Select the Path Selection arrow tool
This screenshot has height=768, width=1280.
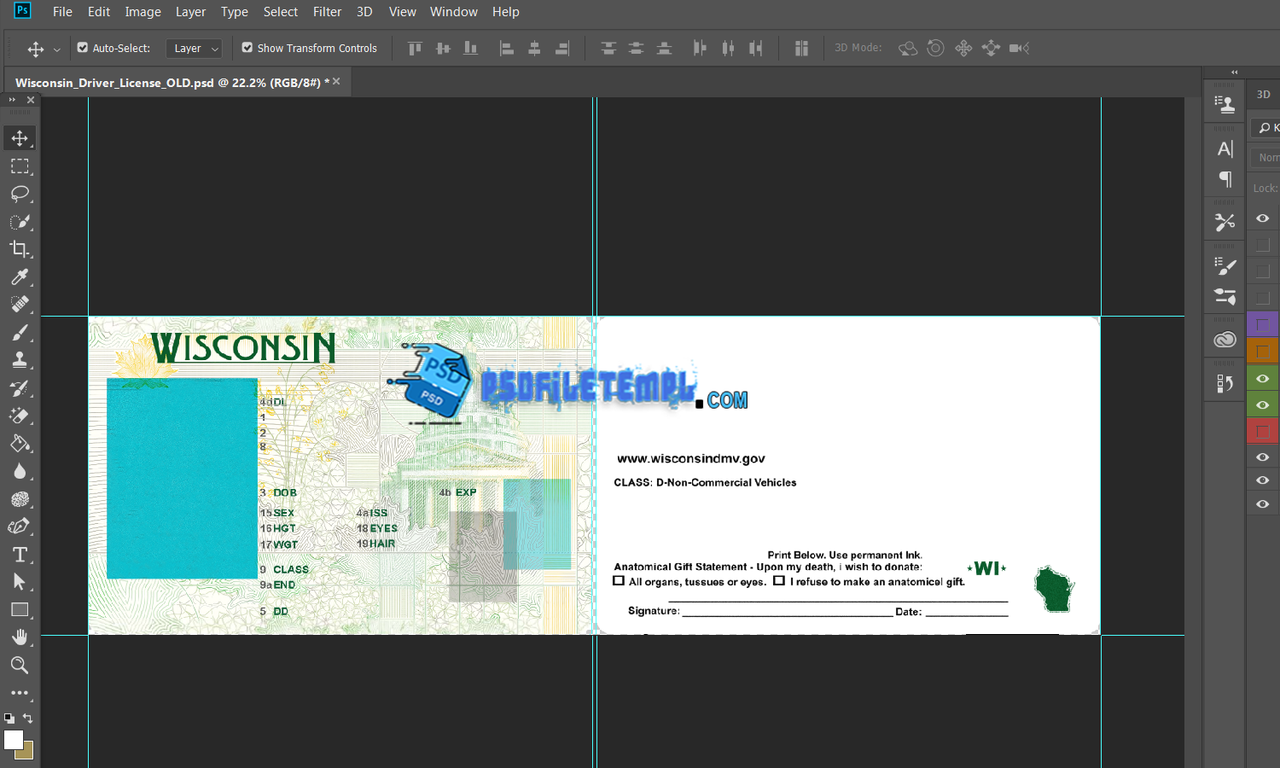(20, 581)
